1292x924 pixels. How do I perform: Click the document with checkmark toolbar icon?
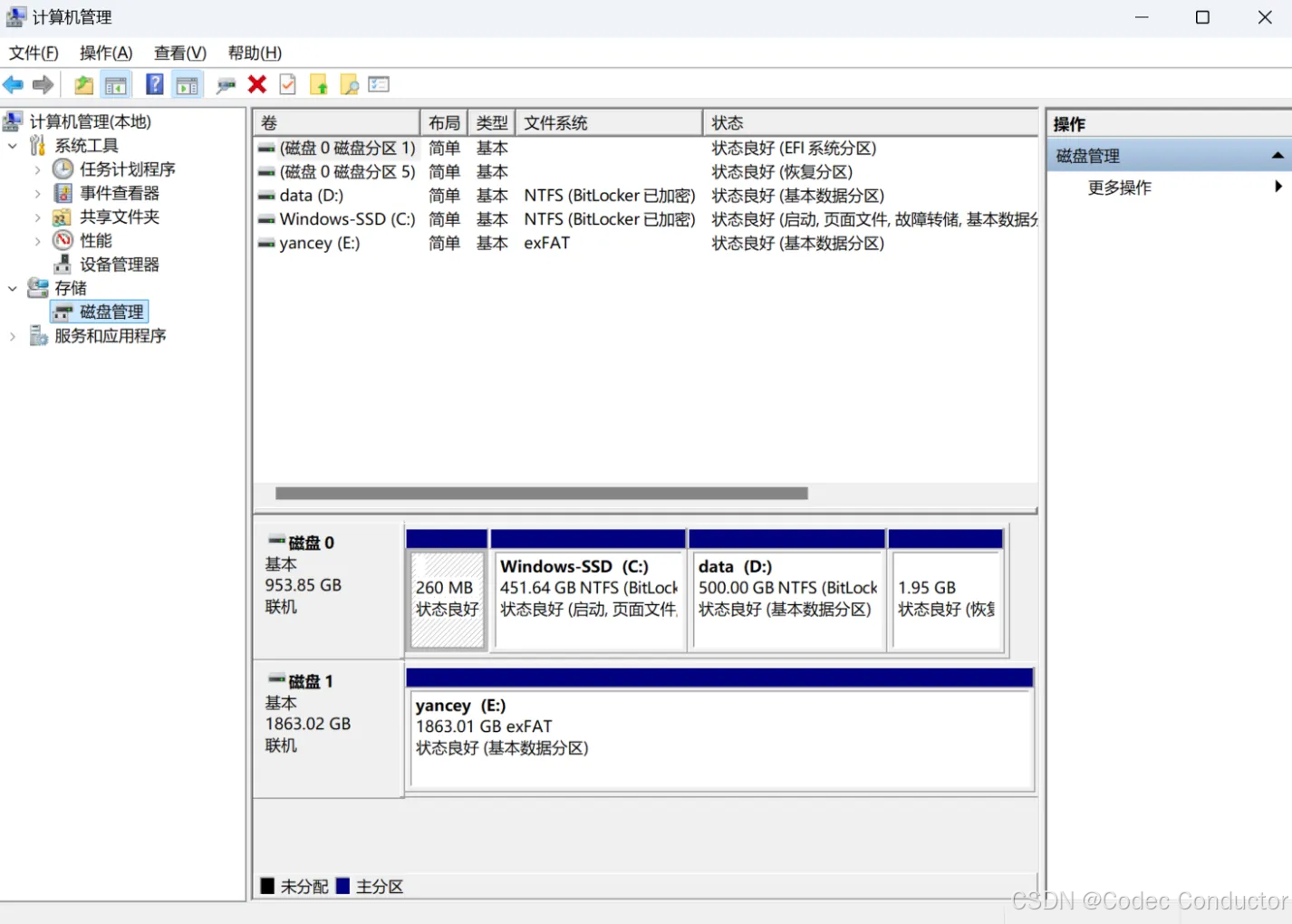pos(287,85)
